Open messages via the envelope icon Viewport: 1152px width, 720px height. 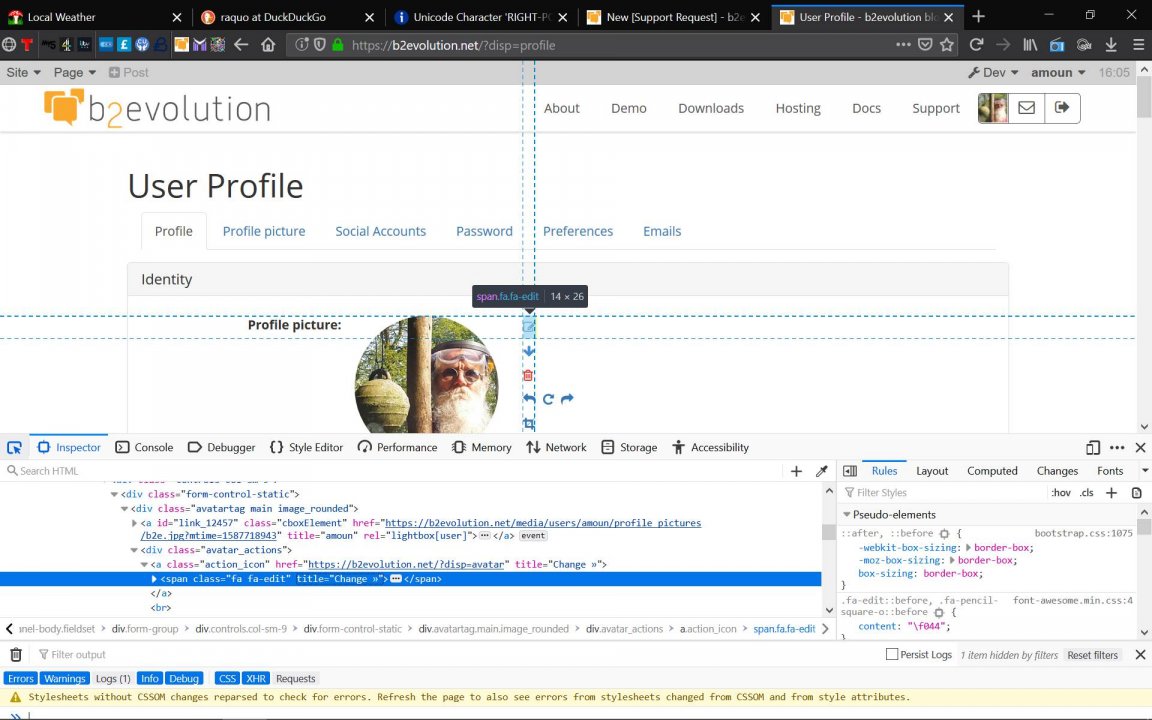click(x=1026, y=108)
